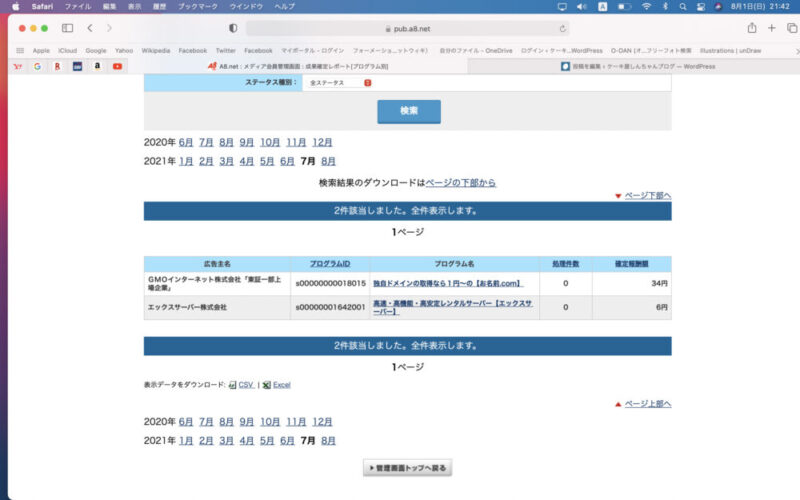Expand the favorites bar overflow chevron
Image resolution: width=800 pixels, height=500 pixels.
coord(797,51)
